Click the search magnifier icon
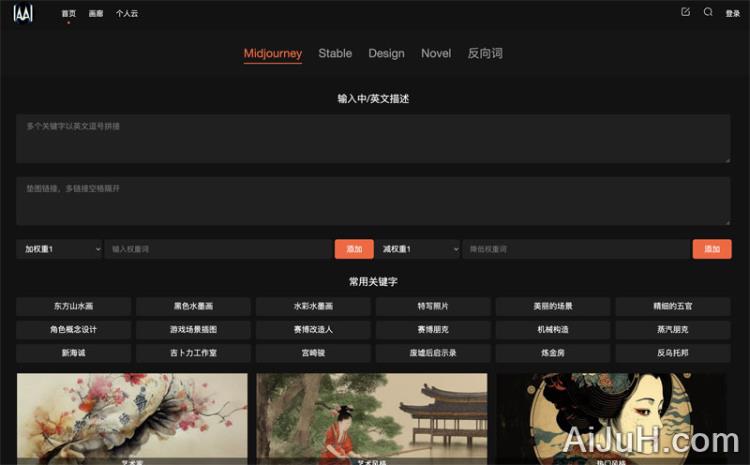750x465 pixels. [x=708, y=12]
